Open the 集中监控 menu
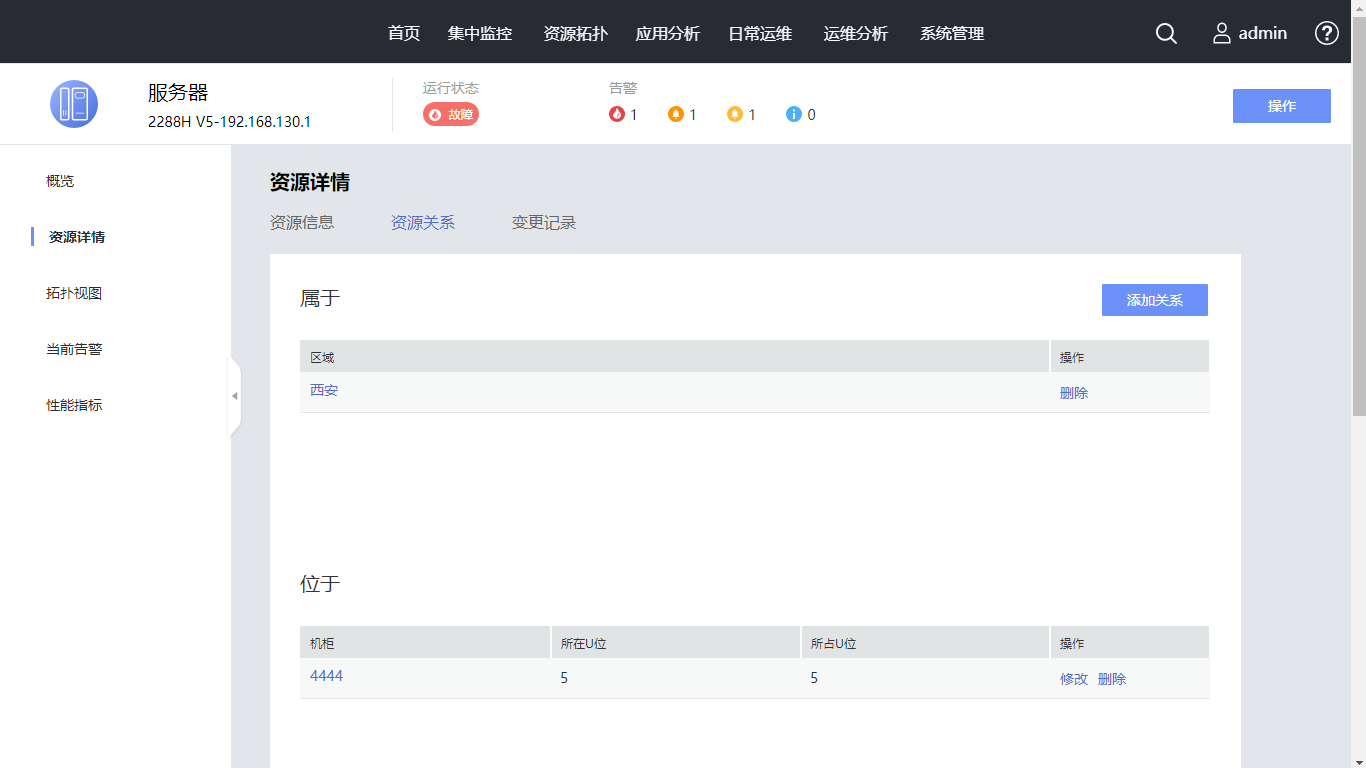The width and height of the screenshot is (1366, 768). tap(480, 33)
